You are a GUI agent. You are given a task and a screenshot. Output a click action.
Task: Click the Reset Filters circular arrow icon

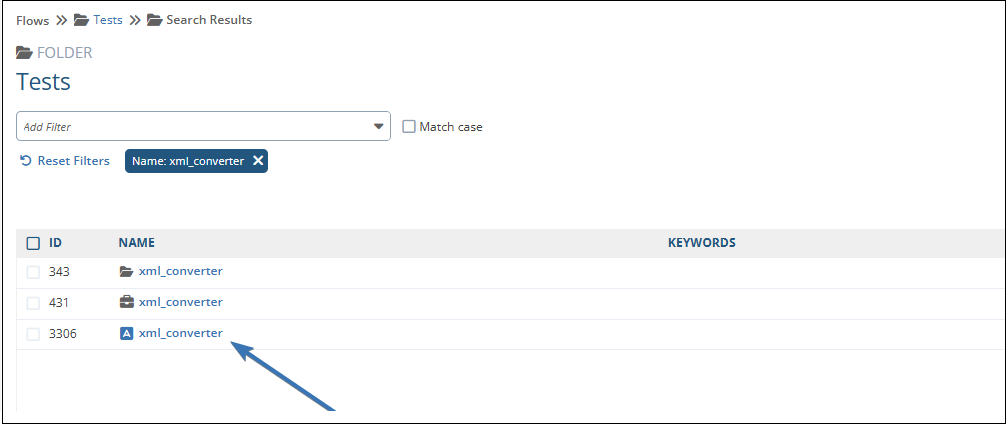tap(26, 161)
